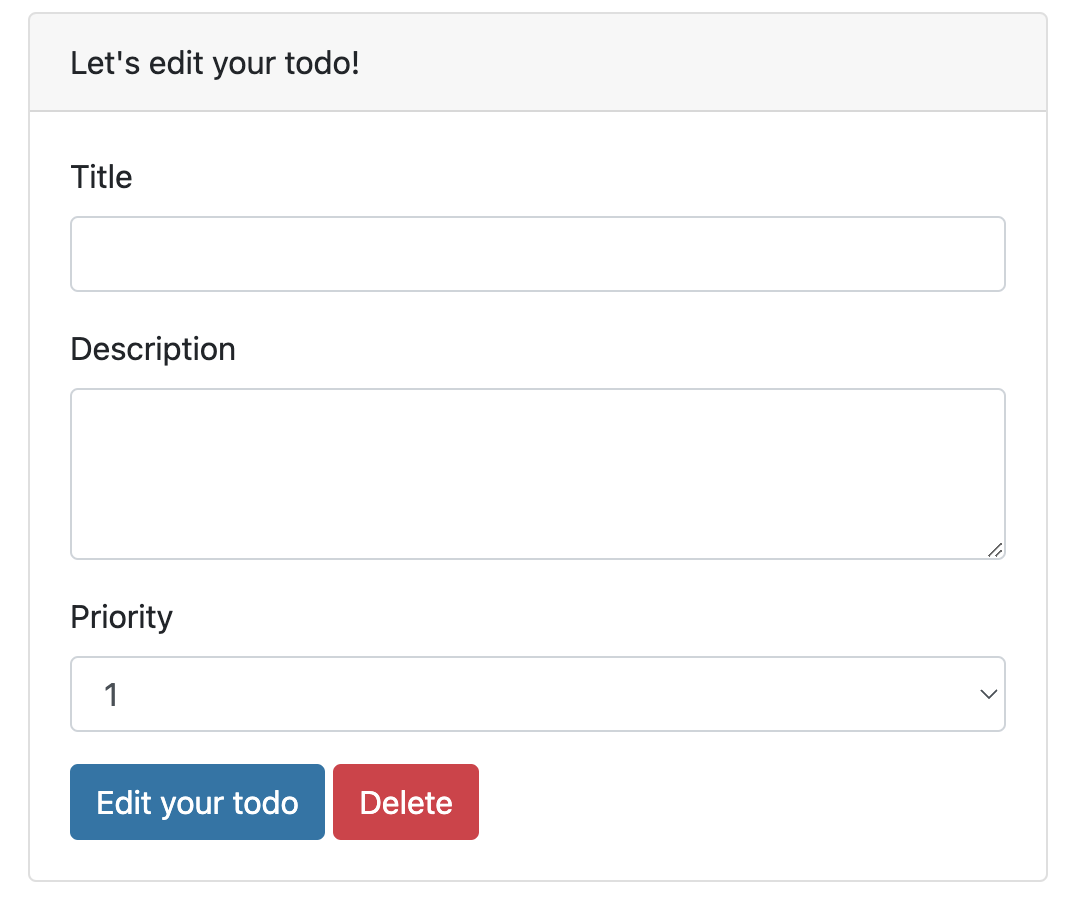Expand the priority level options list

[x=537, y=694]
